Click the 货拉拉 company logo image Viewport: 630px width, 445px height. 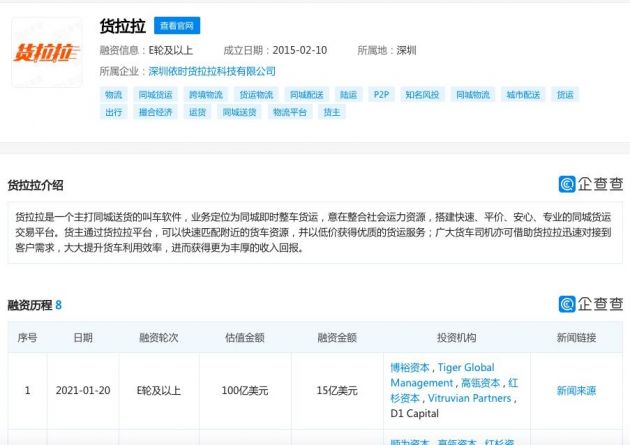47,53
